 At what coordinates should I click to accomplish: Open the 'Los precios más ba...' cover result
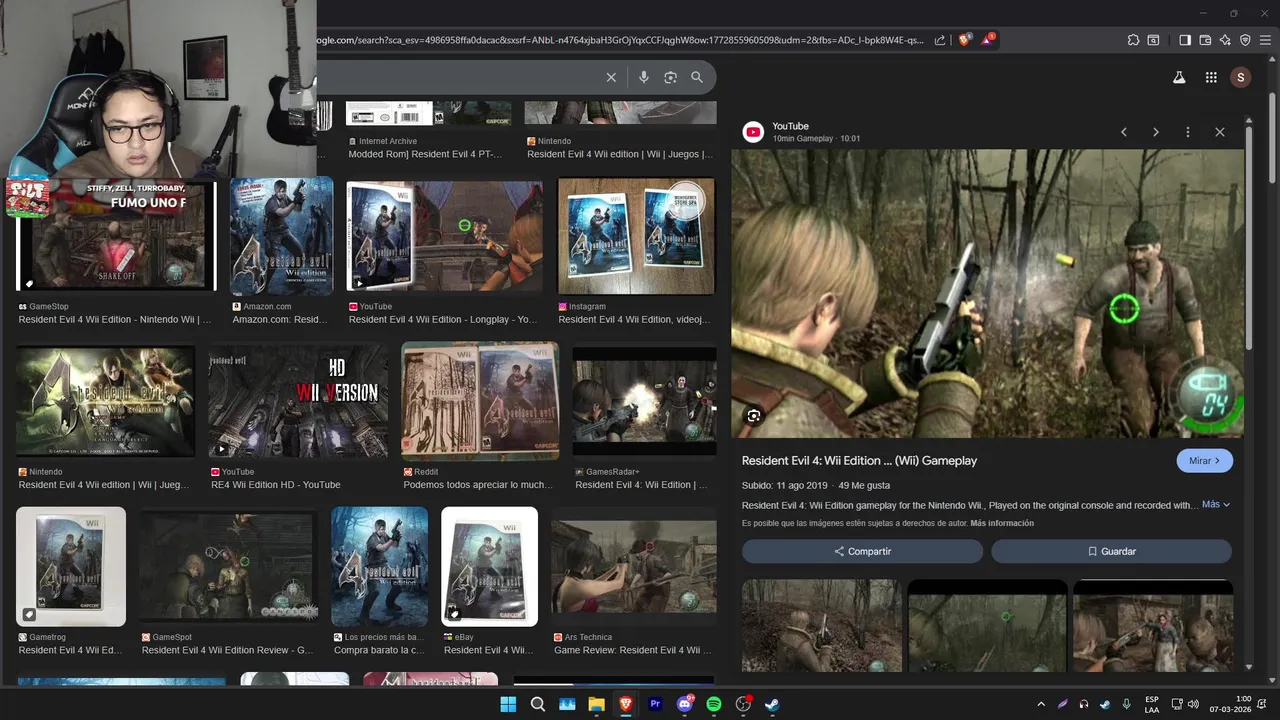[x=379, y=567]
